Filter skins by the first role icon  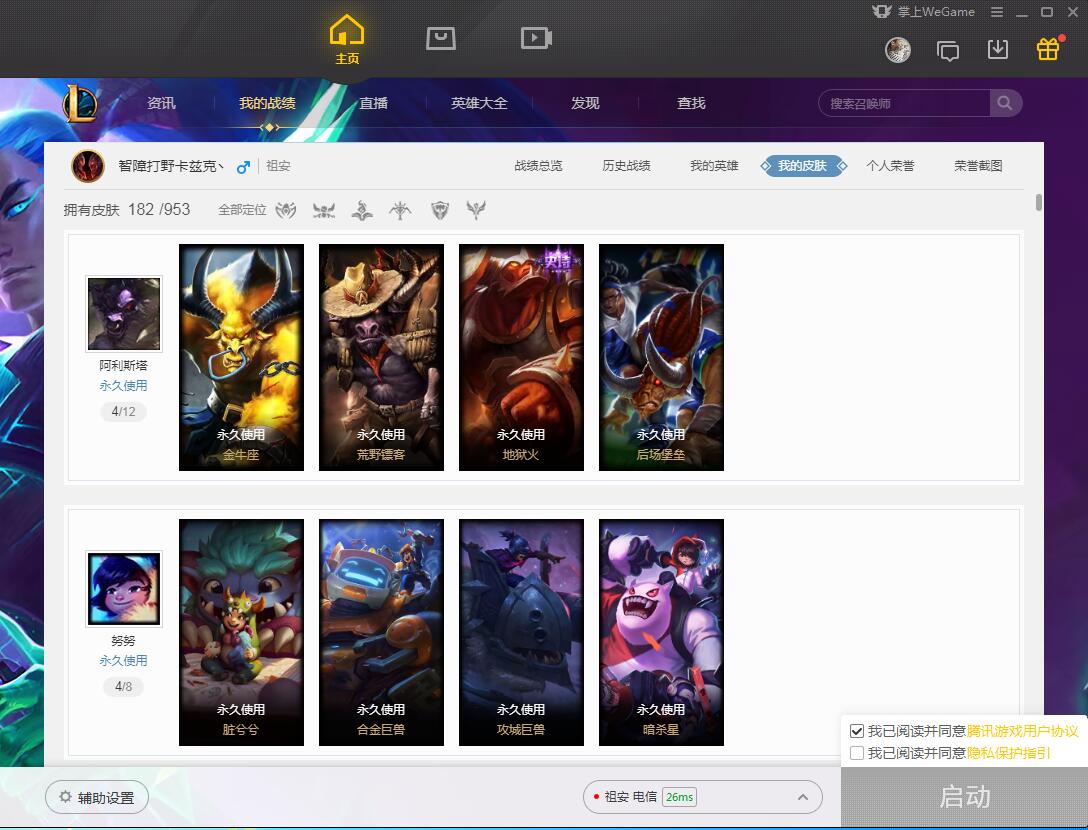coord(286,210)
